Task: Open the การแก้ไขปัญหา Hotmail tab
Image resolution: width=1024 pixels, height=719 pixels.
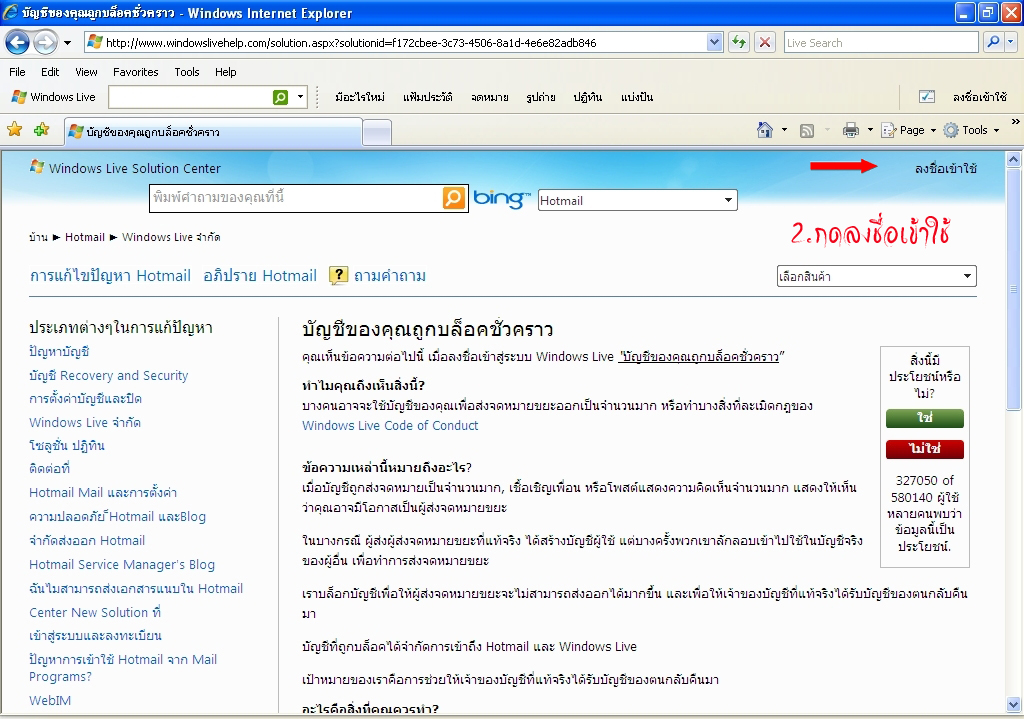Action: click(110, 276)
